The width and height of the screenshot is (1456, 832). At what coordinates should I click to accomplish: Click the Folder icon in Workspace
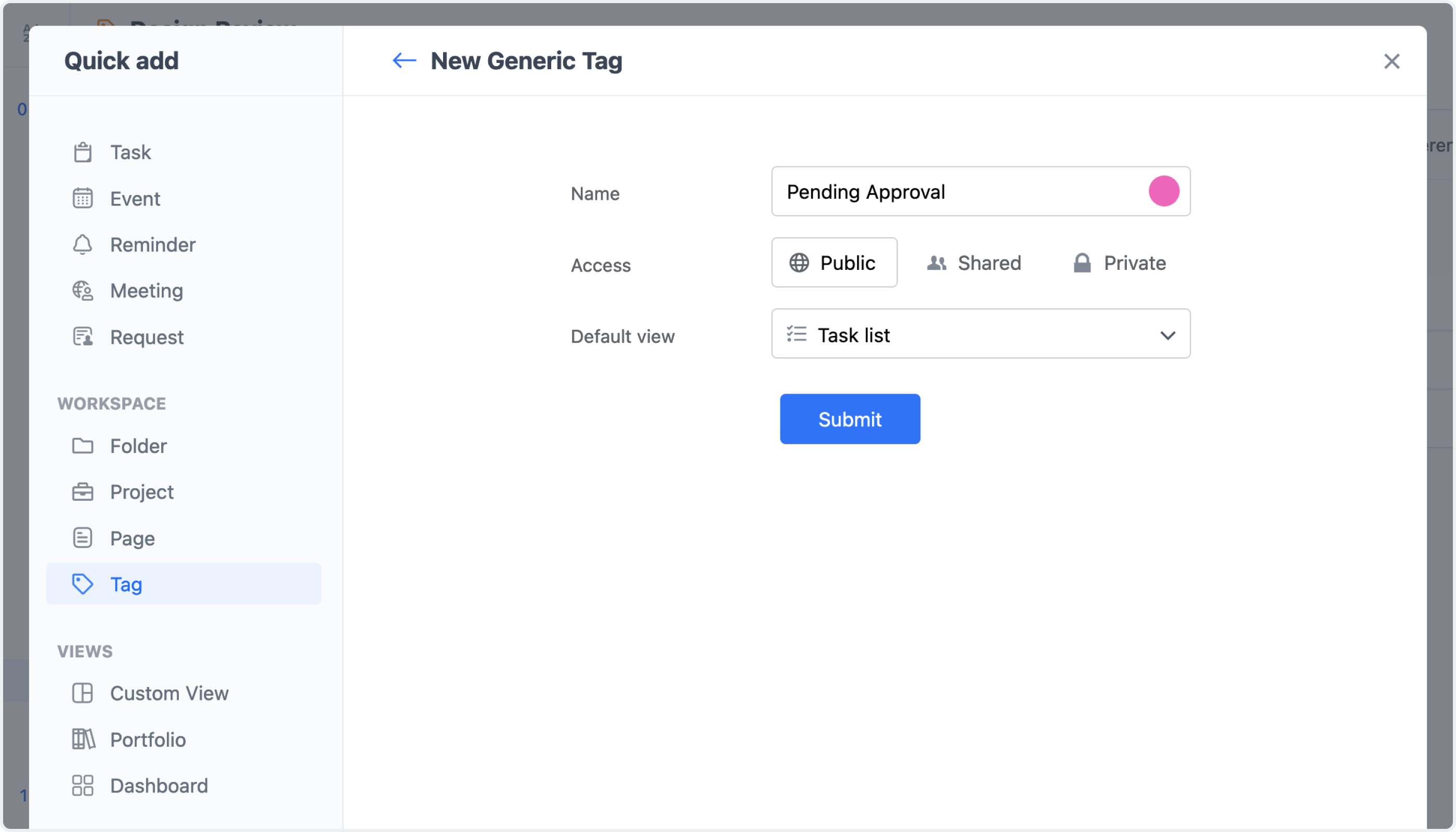(83, 446)
